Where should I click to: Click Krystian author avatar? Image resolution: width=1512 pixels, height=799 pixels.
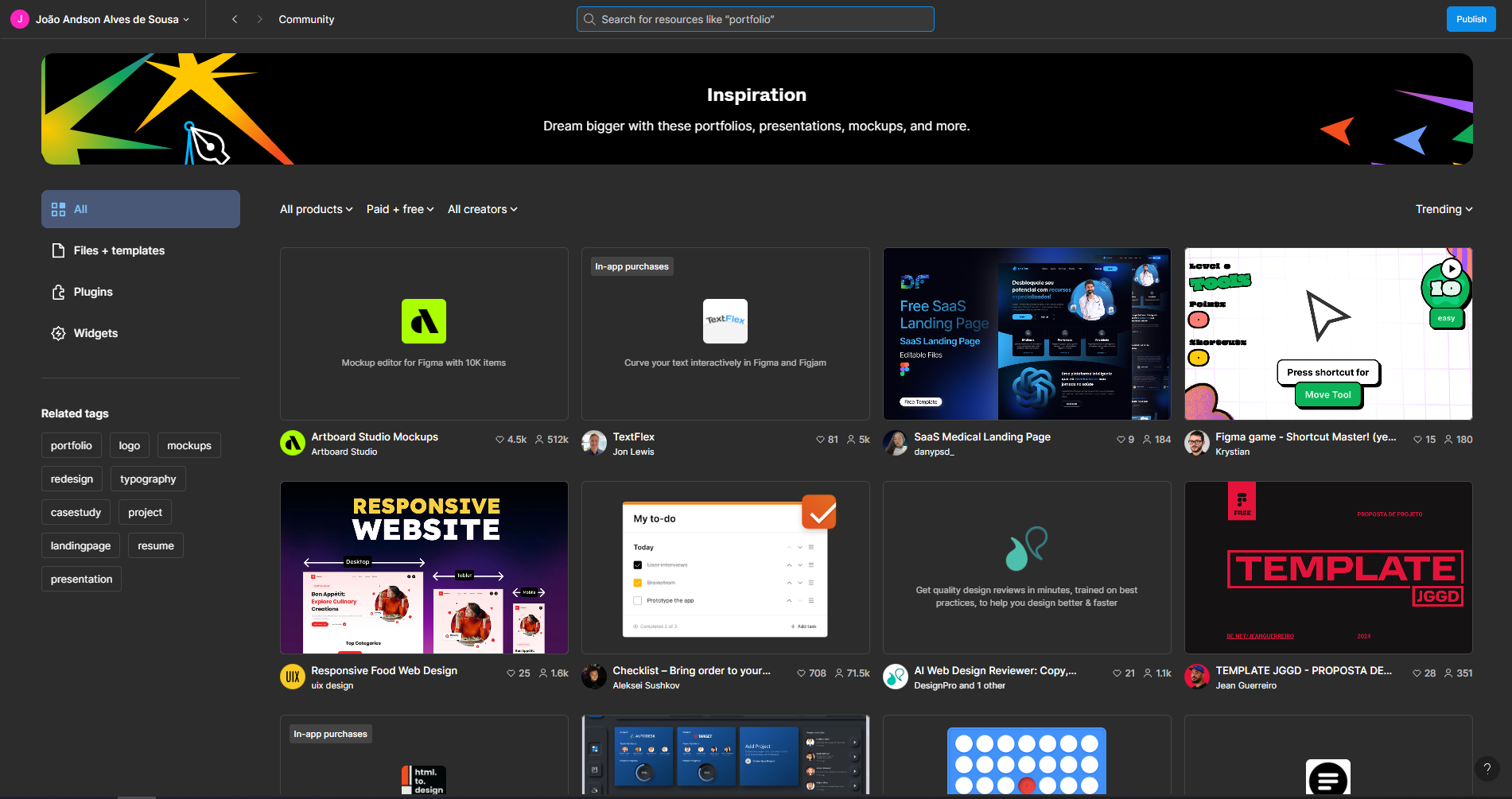click(1197, 443)
